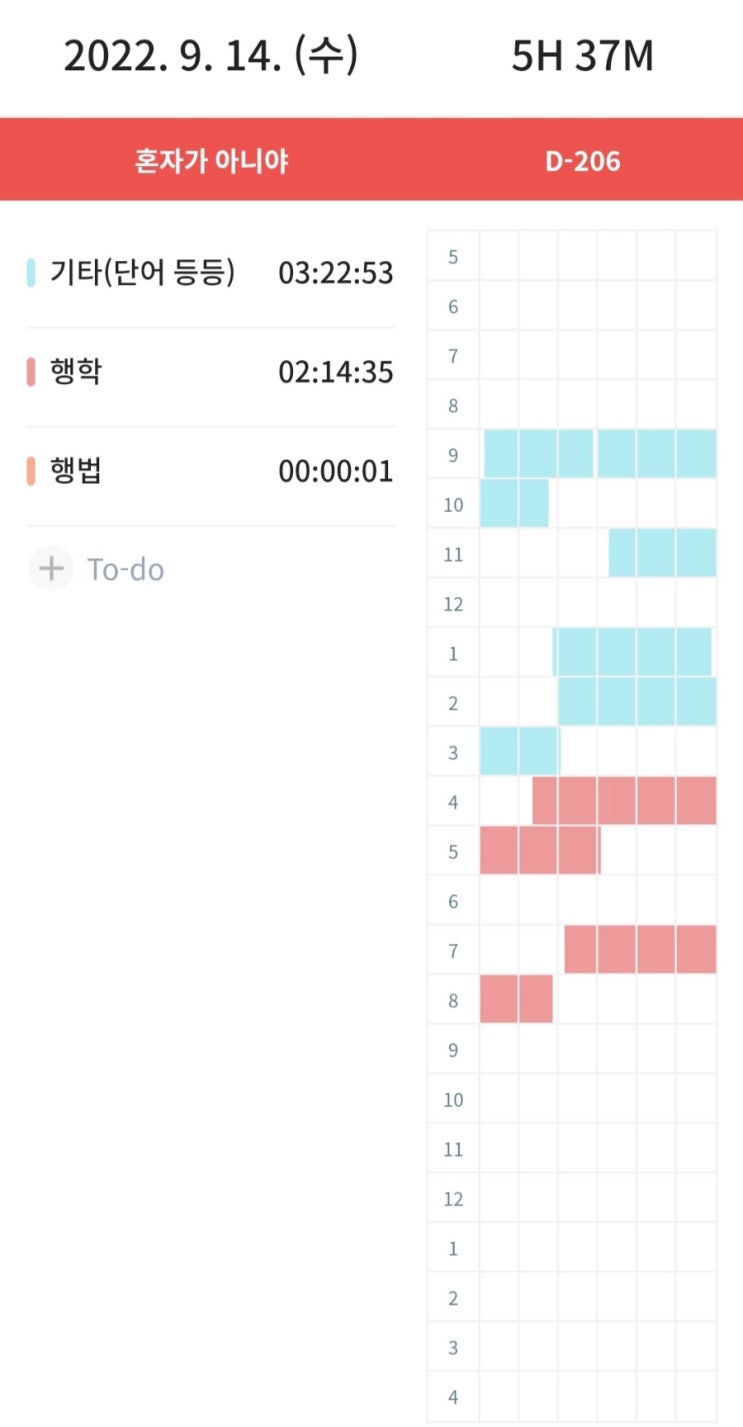
Task: Click the pink color marker beside 행학
Action: point(31,373)
